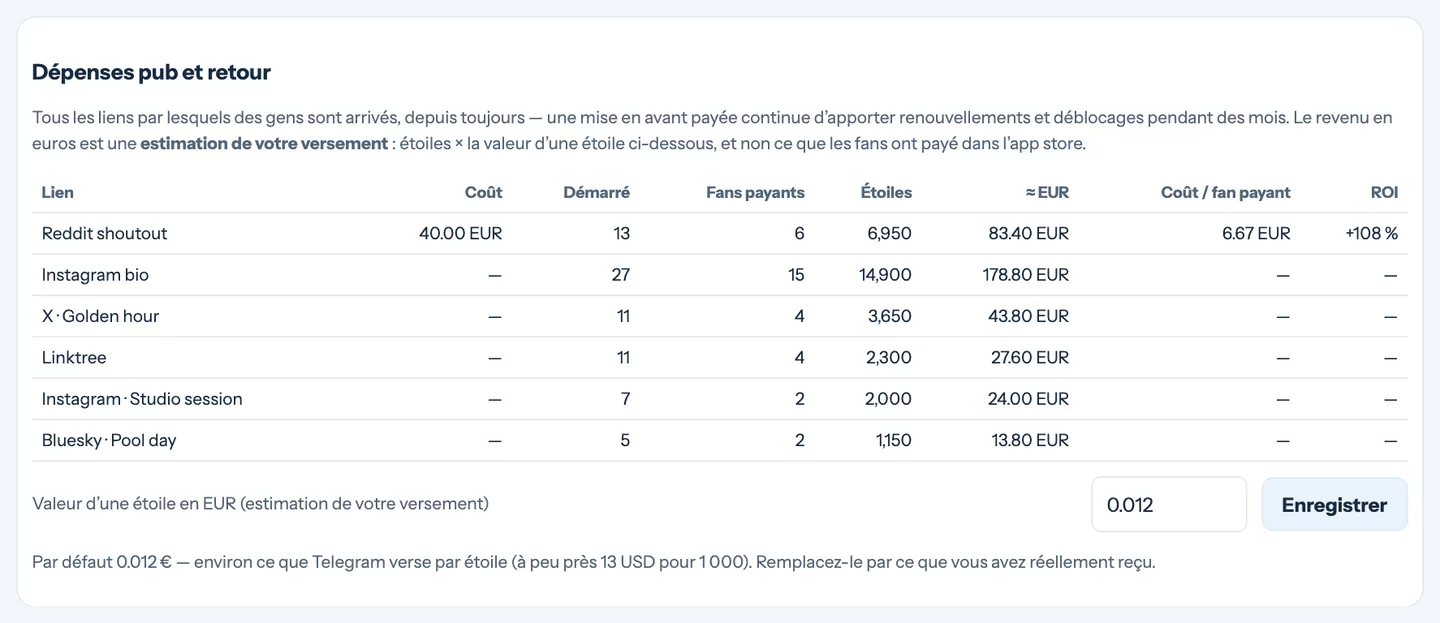Click the Fans payants column header
Viewport: 1440px width, 623px height.
[x=755, y=192]
